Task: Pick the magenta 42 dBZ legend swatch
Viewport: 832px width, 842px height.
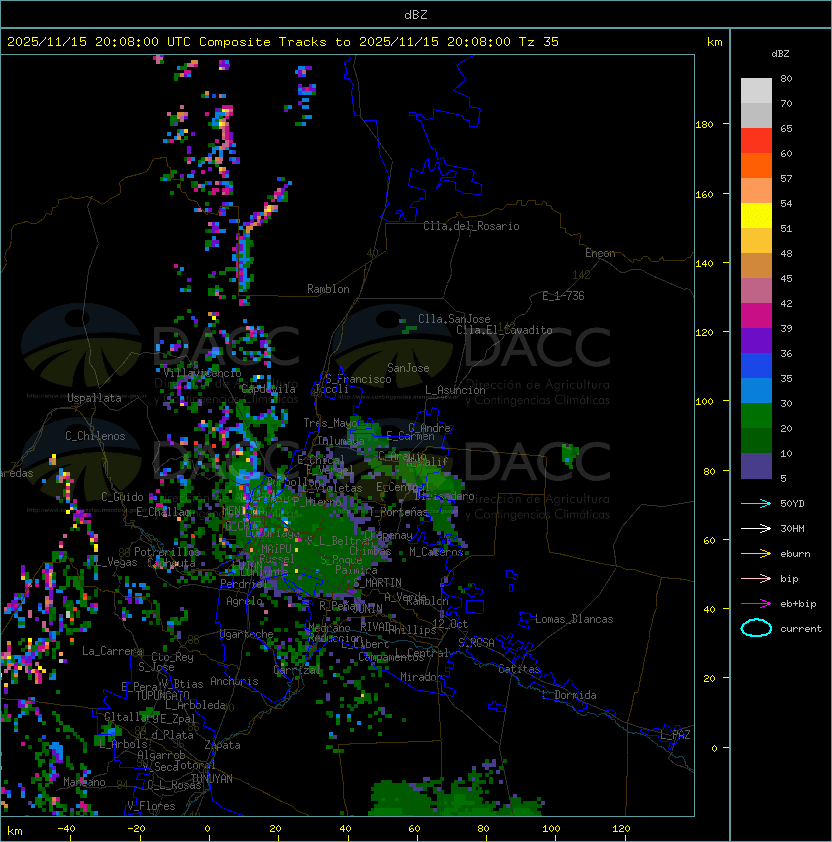Action: tap(756, 316)
